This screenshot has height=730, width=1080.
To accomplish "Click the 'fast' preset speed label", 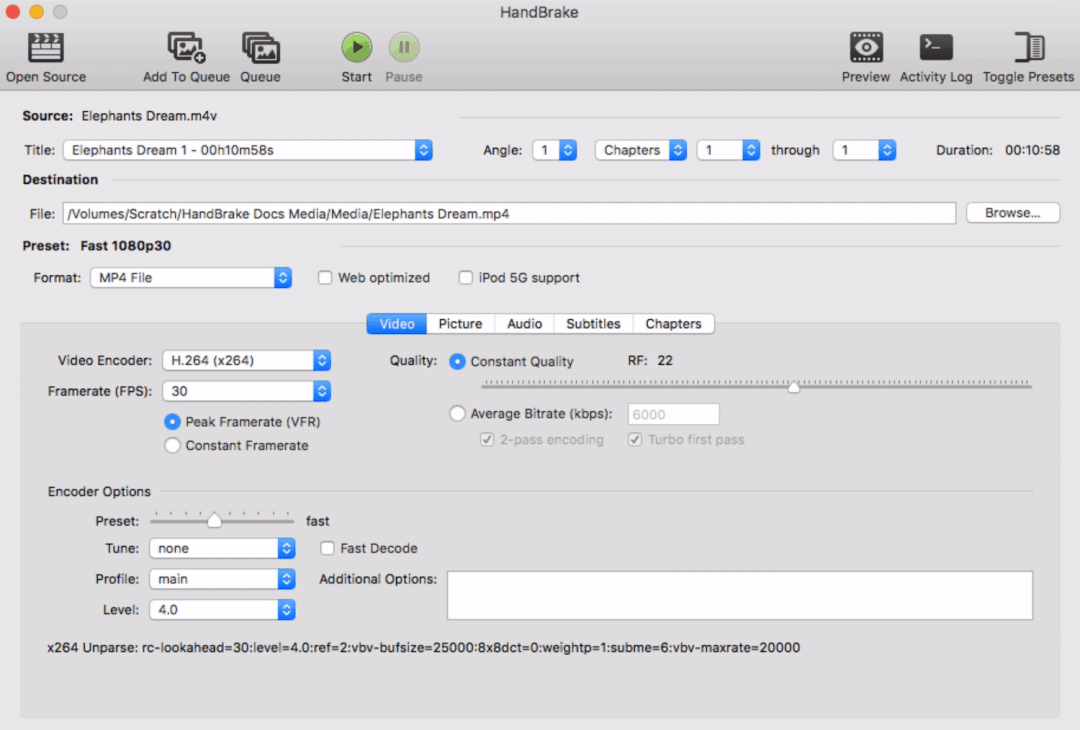I will pos(318,521).
